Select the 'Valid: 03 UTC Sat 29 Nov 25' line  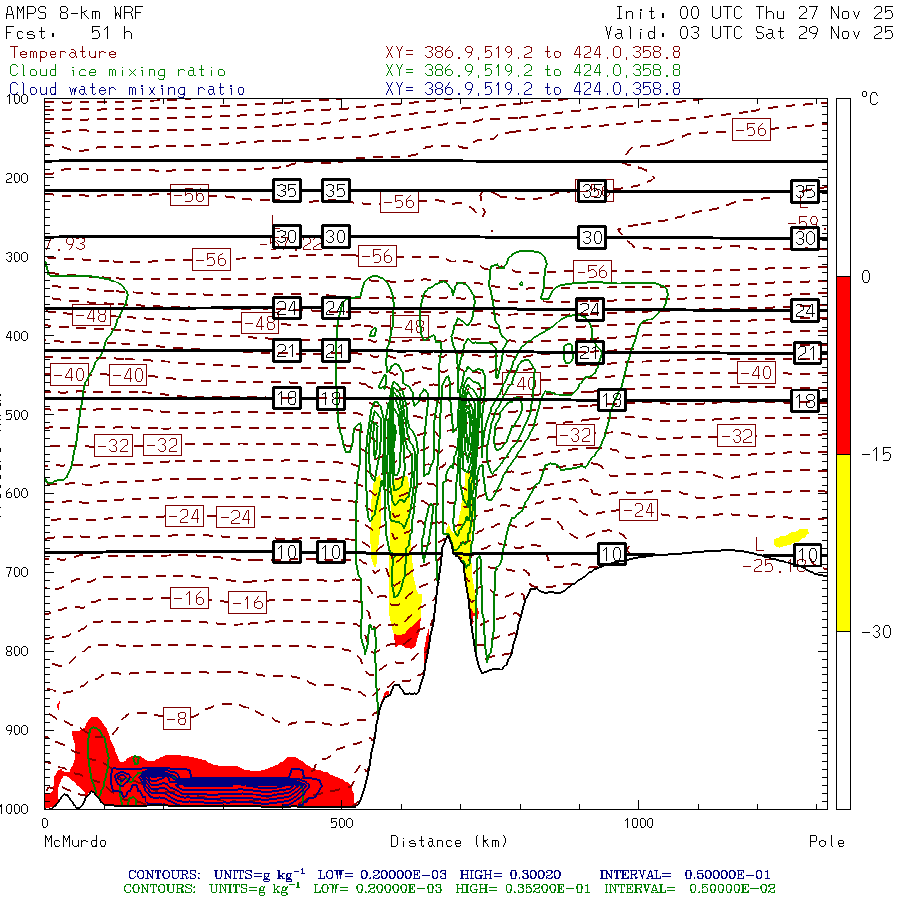click(x=749, y=33)
